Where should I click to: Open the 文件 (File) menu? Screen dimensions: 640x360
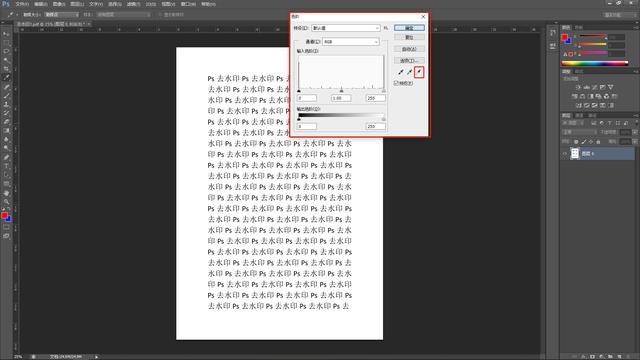22,4
